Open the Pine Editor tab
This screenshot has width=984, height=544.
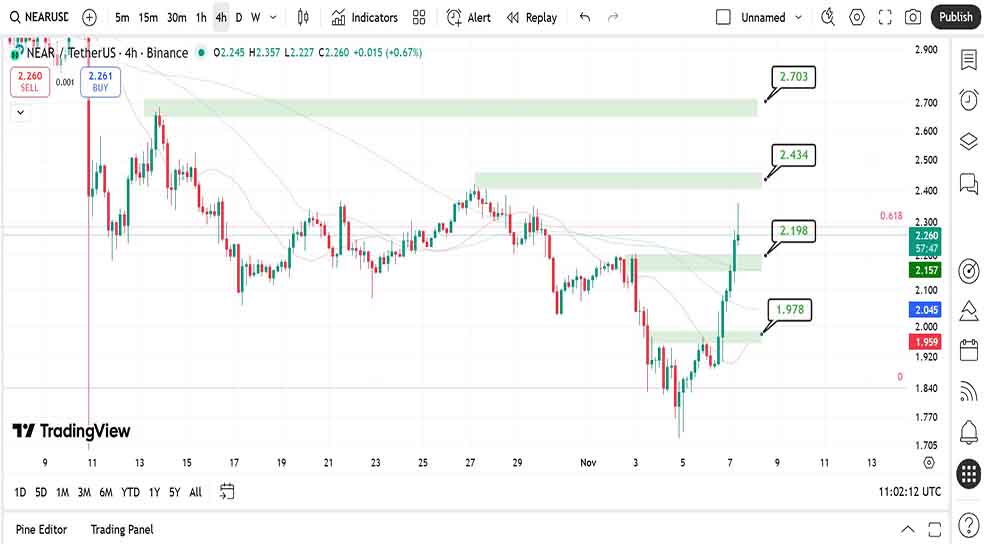tap(41, 529)
